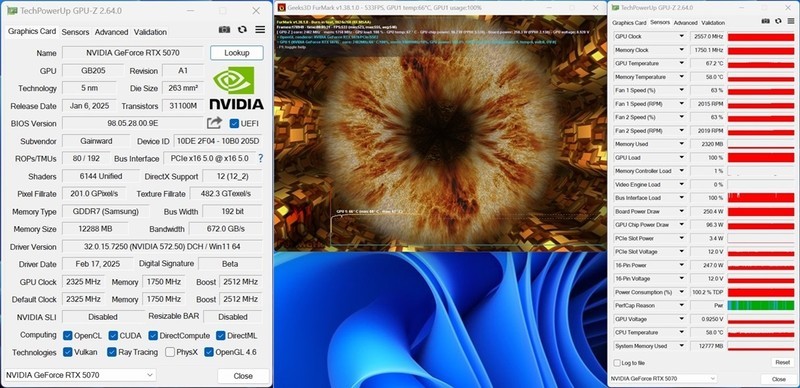This screenshot has height=388, width=800.
Task: Switch to Graphics Card tab in right GPU-Z window
Action: coord(629,23)
